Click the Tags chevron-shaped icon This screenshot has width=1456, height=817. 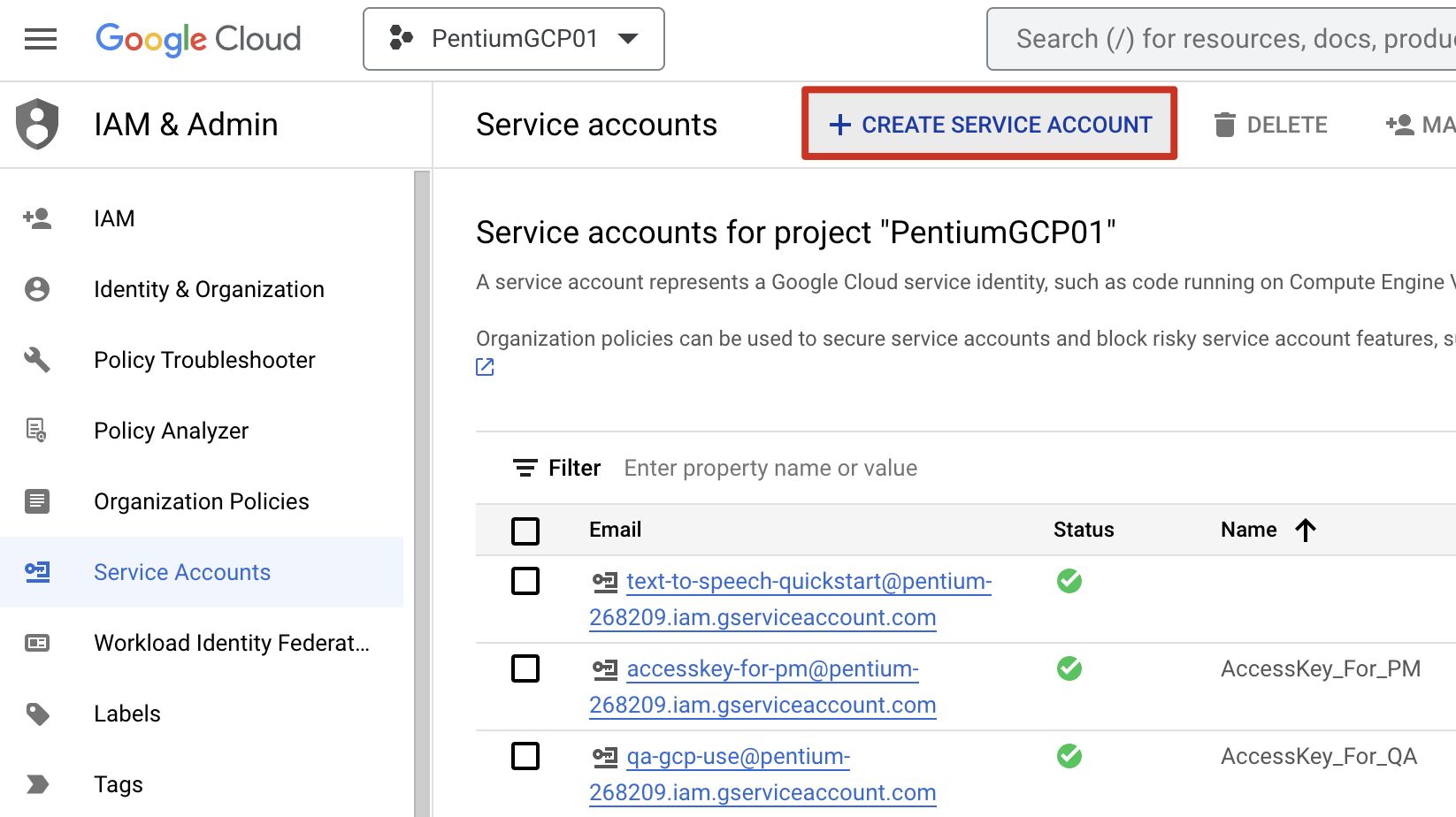click(37, 784)
